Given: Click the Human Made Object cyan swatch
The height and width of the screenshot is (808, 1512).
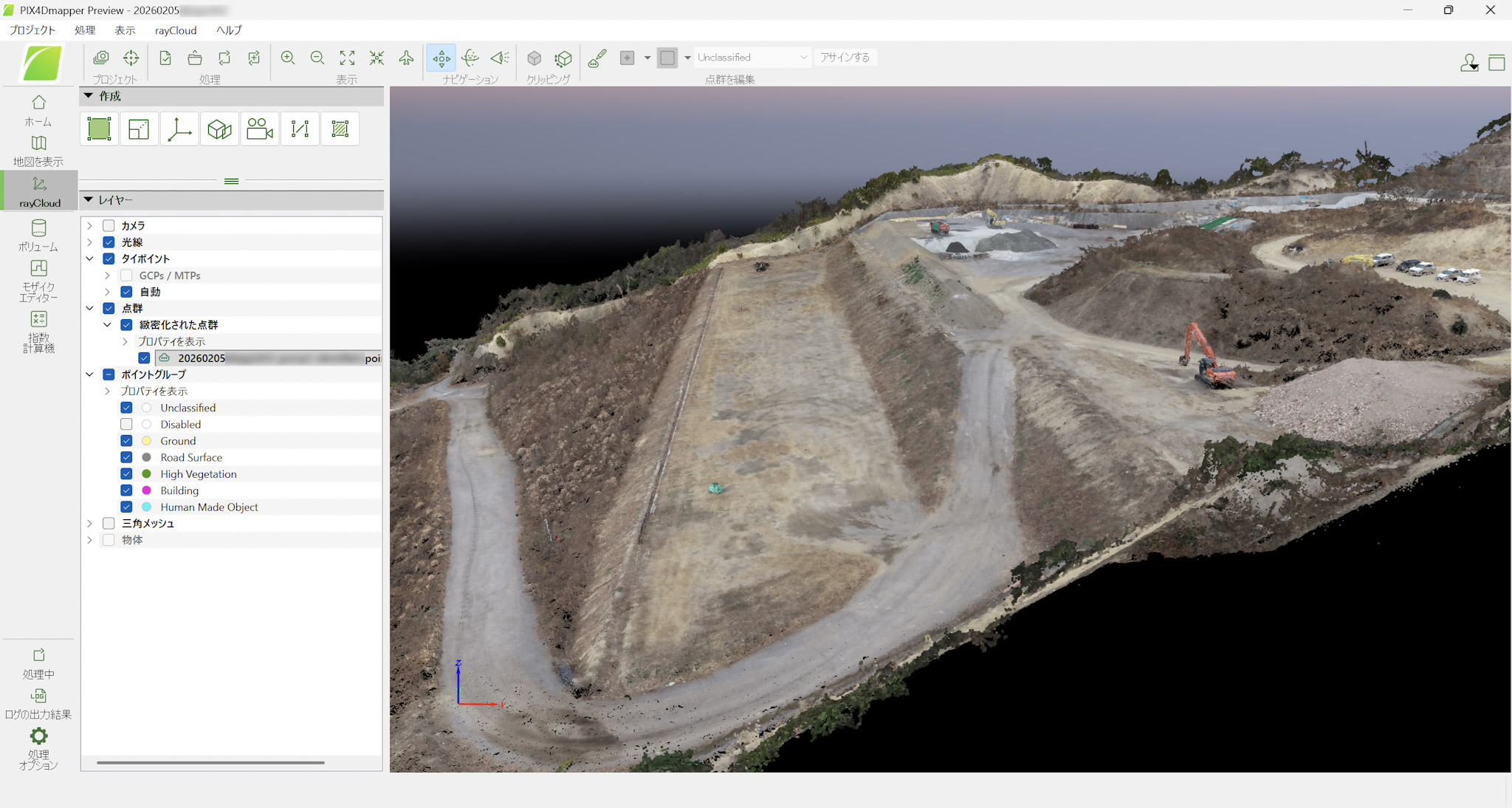Looking at the screenshot, I should pos(146,507).
